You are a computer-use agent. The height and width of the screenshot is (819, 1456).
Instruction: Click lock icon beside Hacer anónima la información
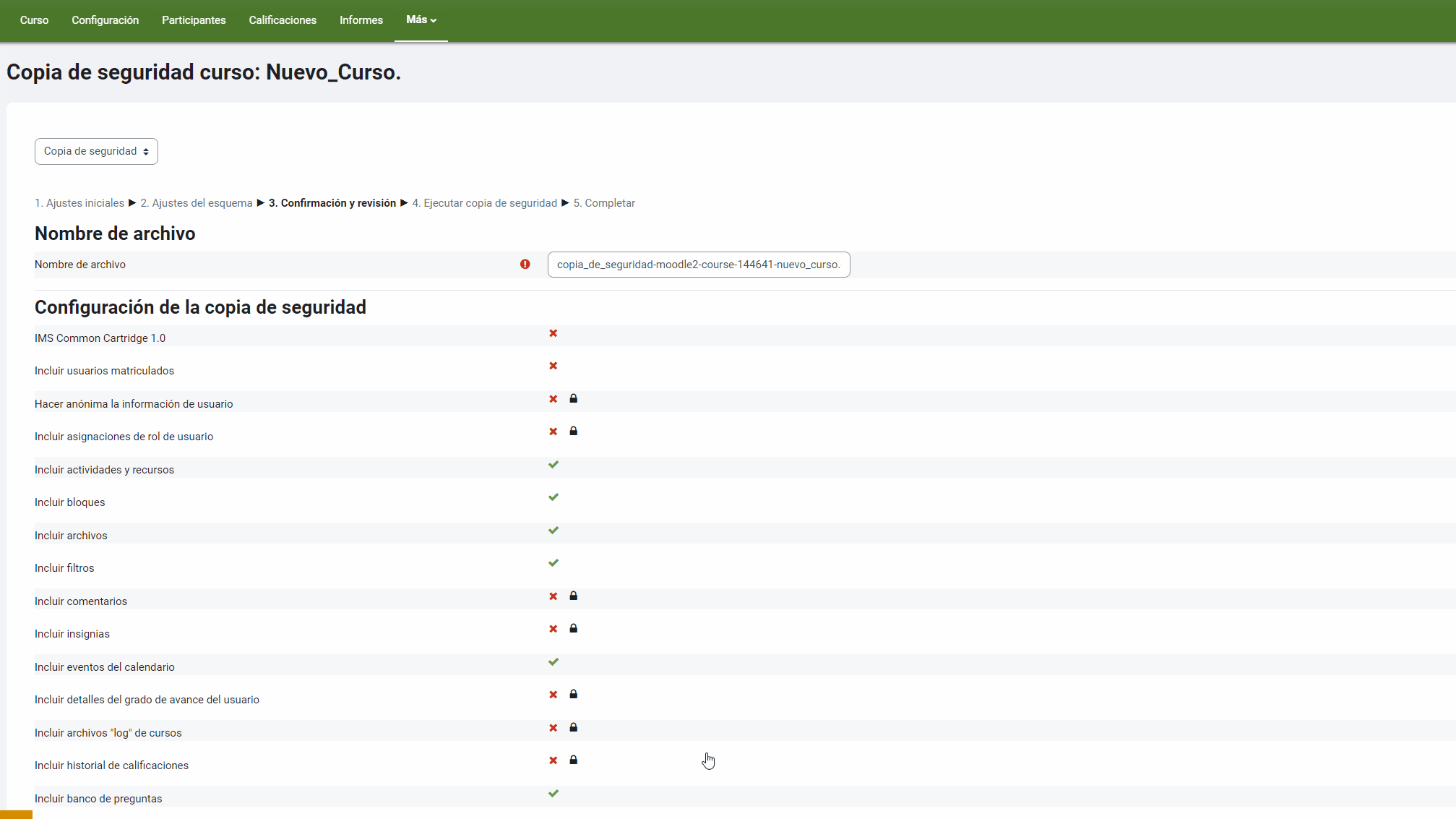(x=573, y=399)
